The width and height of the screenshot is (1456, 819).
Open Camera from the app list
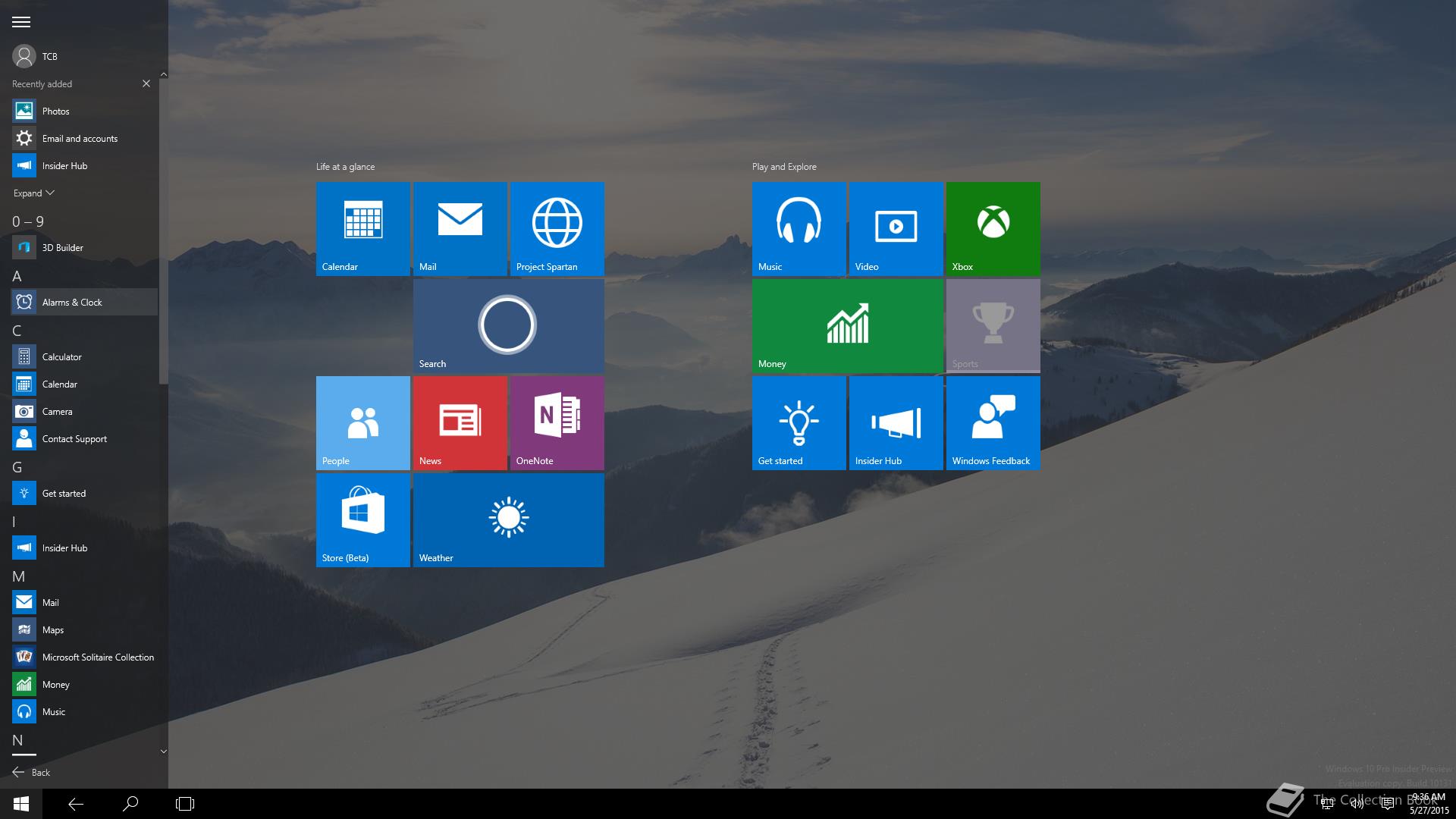pyautogui.click(x=84, y=411)
